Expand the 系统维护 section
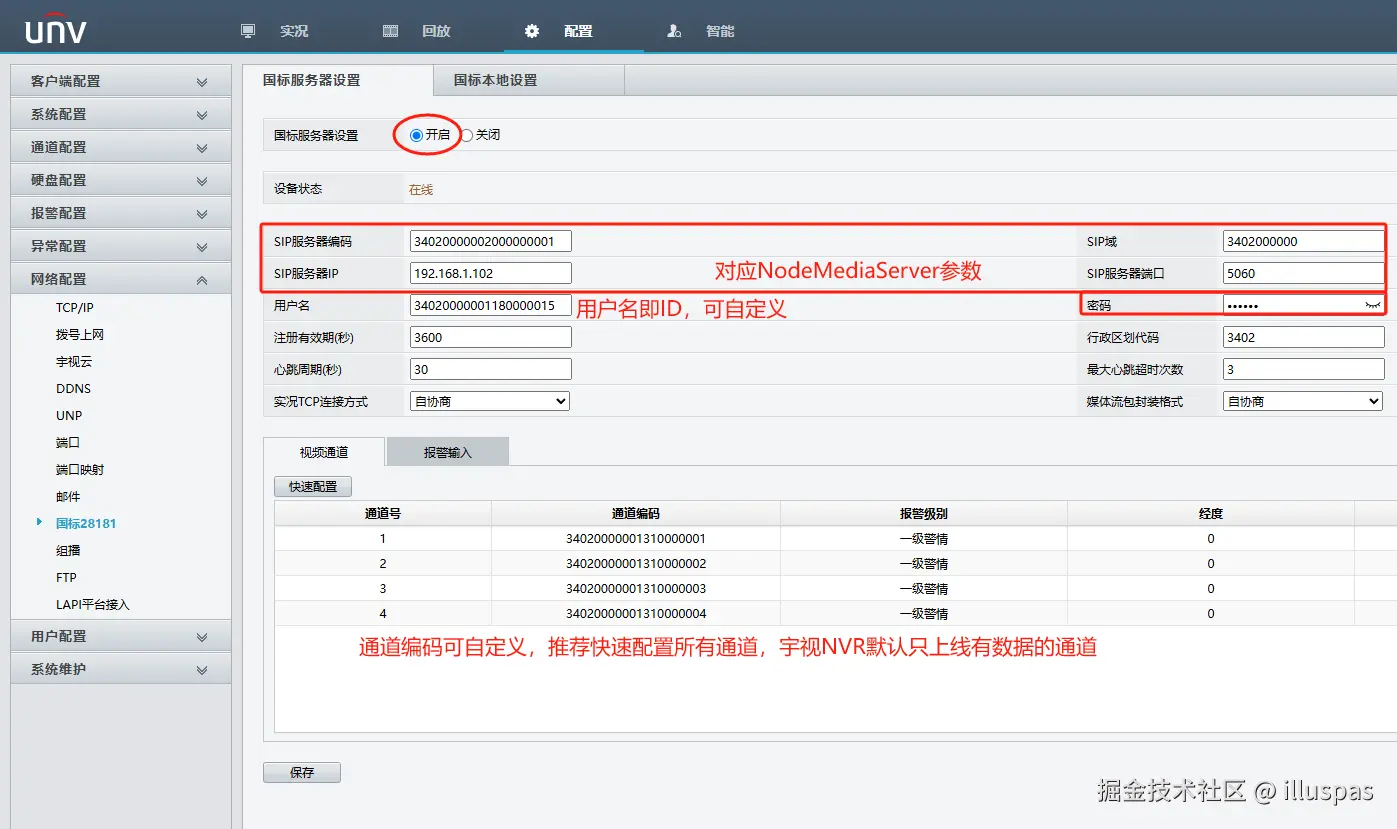 click(121, 669)
